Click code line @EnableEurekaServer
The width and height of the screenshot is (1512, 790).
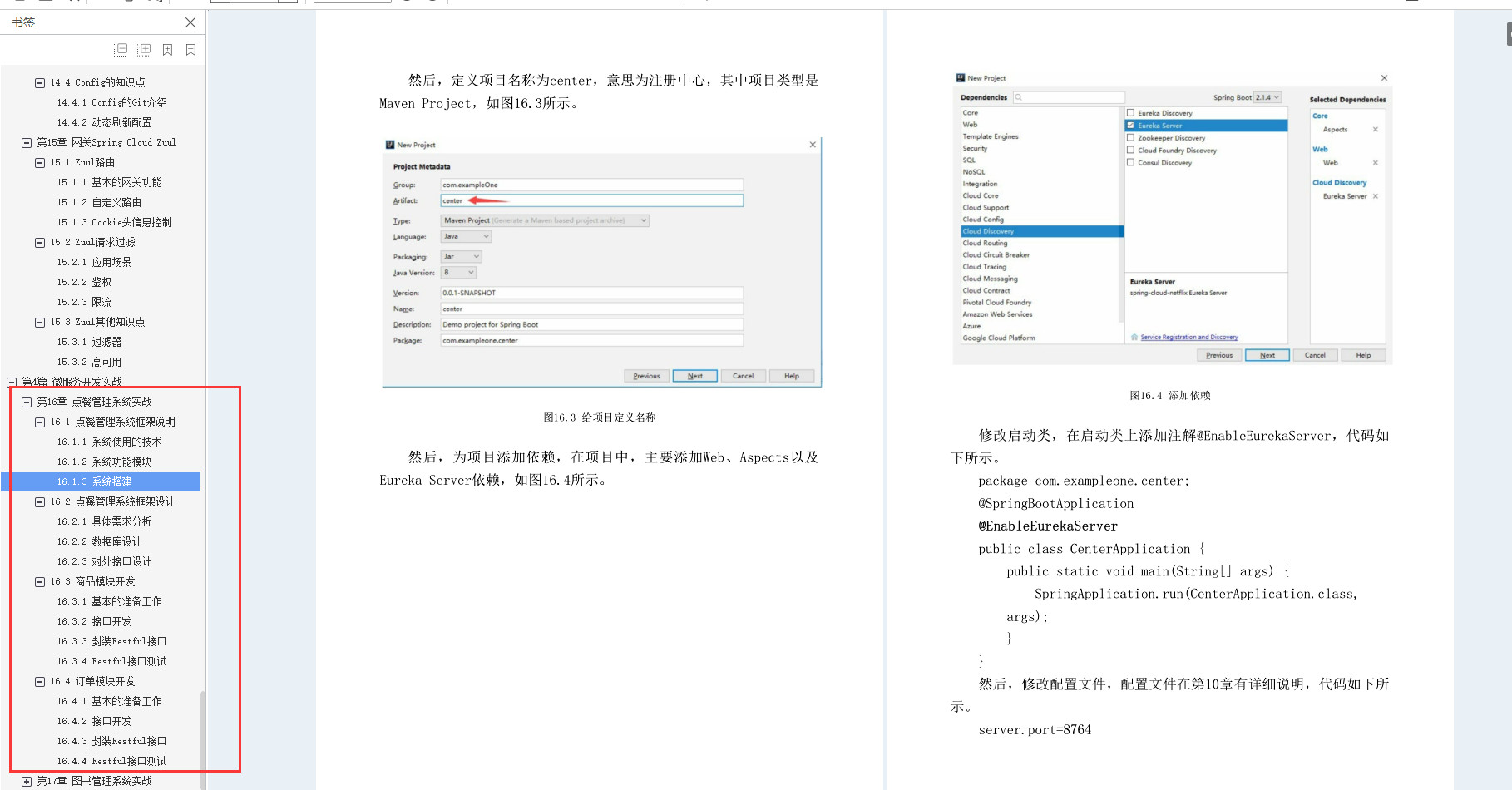click(1048, 526)
